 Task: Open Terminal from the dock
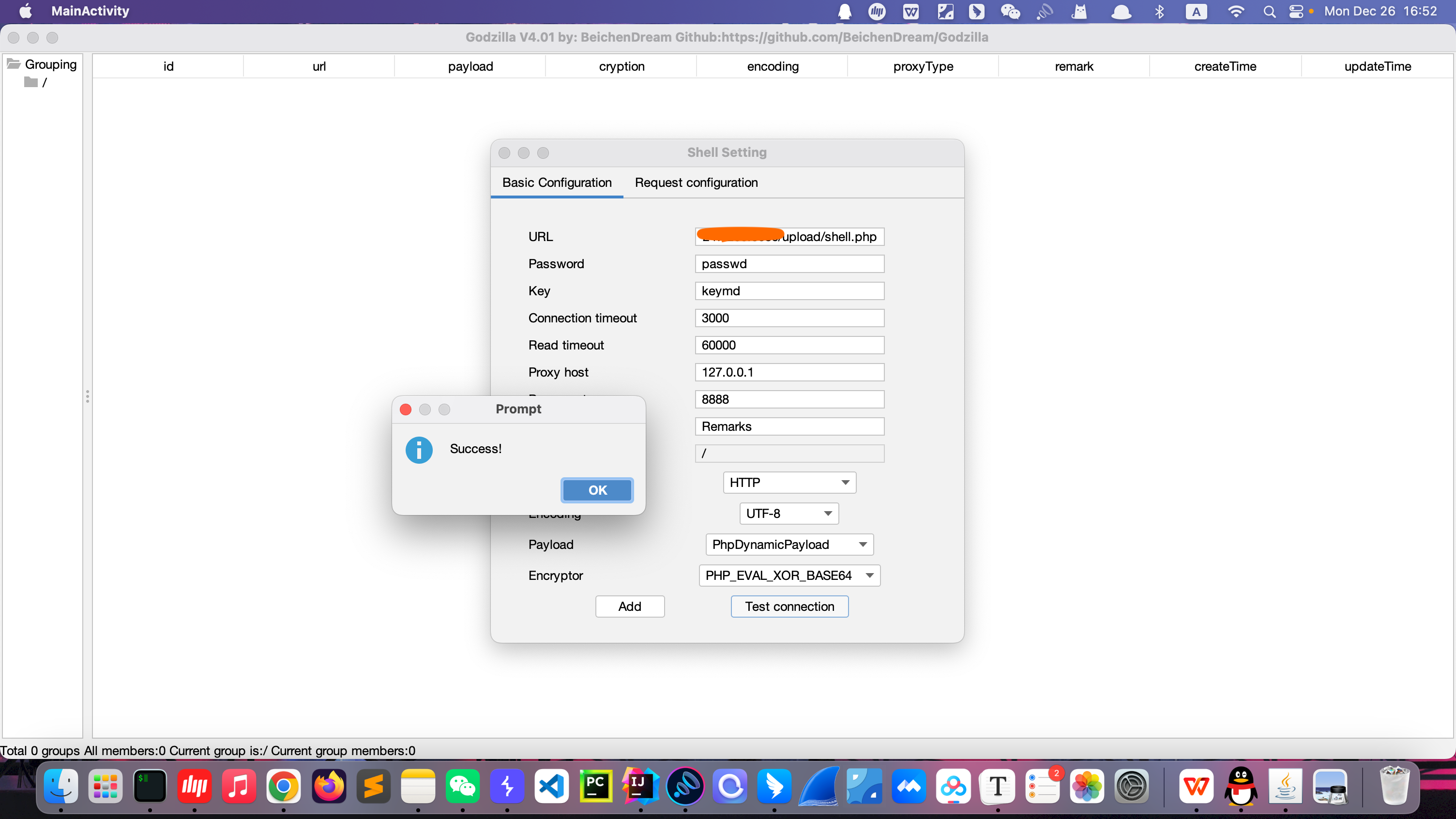150,786
